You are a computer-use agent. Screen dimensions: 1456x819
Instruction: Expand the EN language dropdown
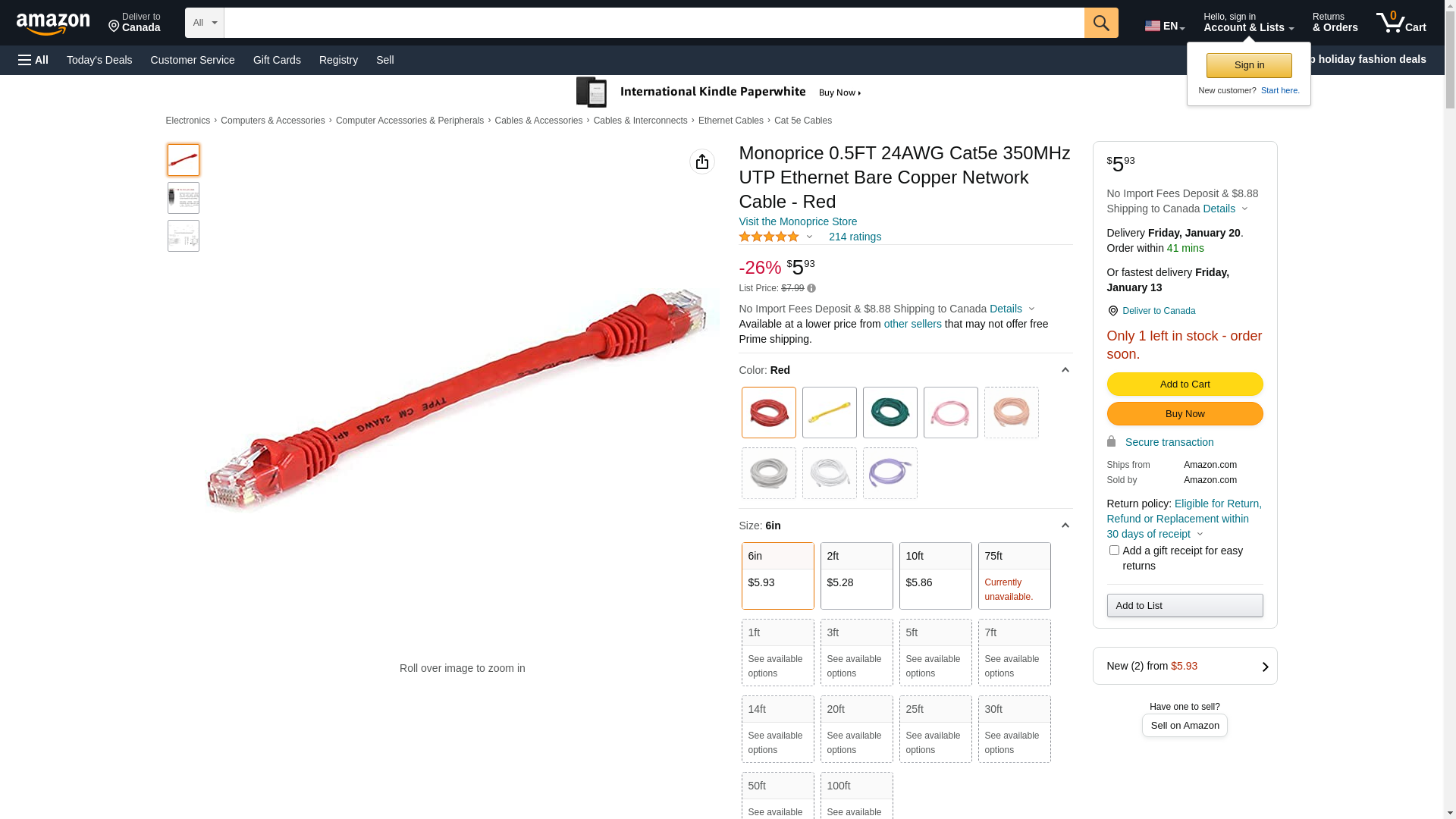pos(1164,26)
